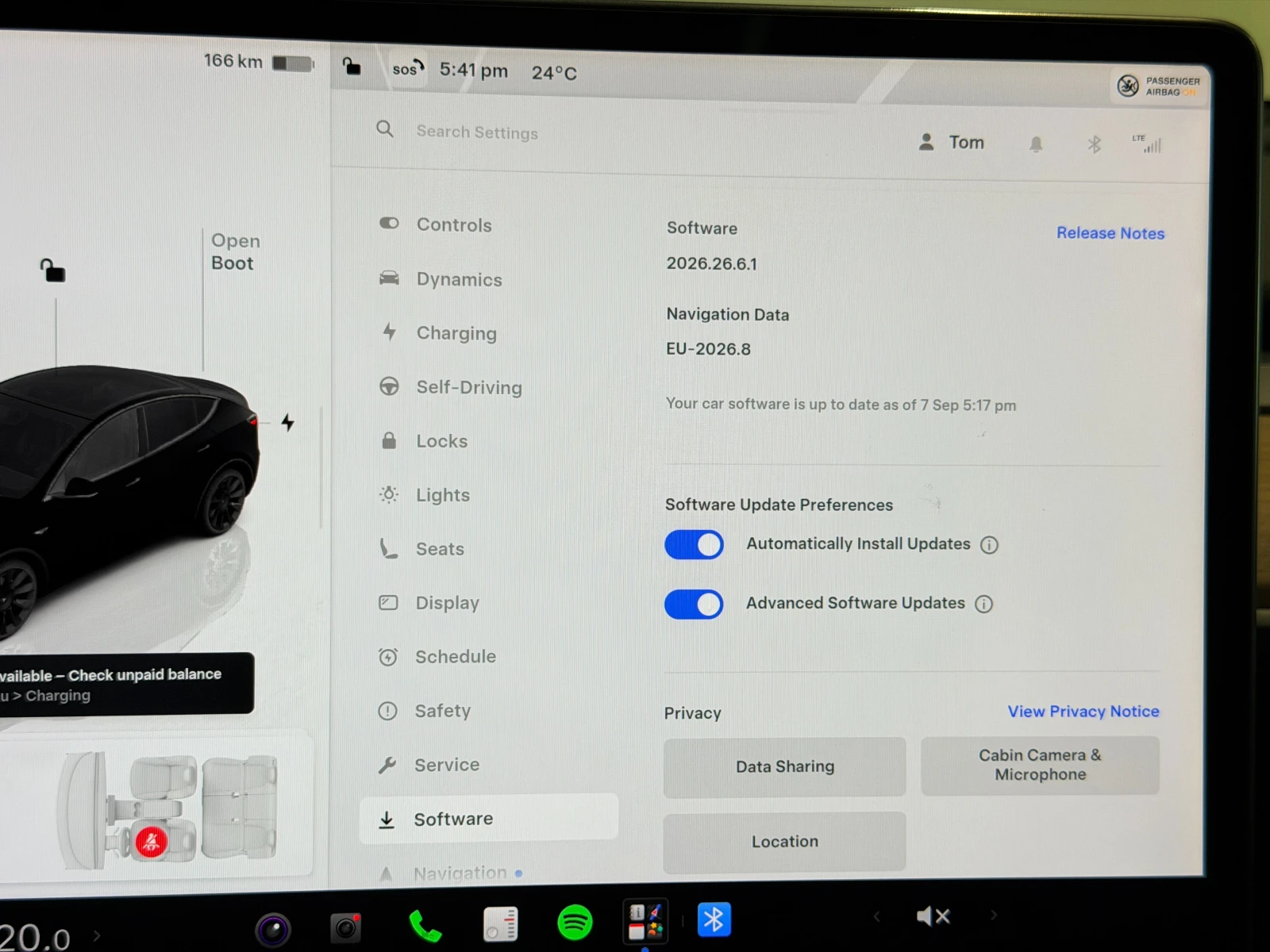Tap the seat layout diagram
1270x952 pixels.
pyautogui.click(x=169, y=810)
